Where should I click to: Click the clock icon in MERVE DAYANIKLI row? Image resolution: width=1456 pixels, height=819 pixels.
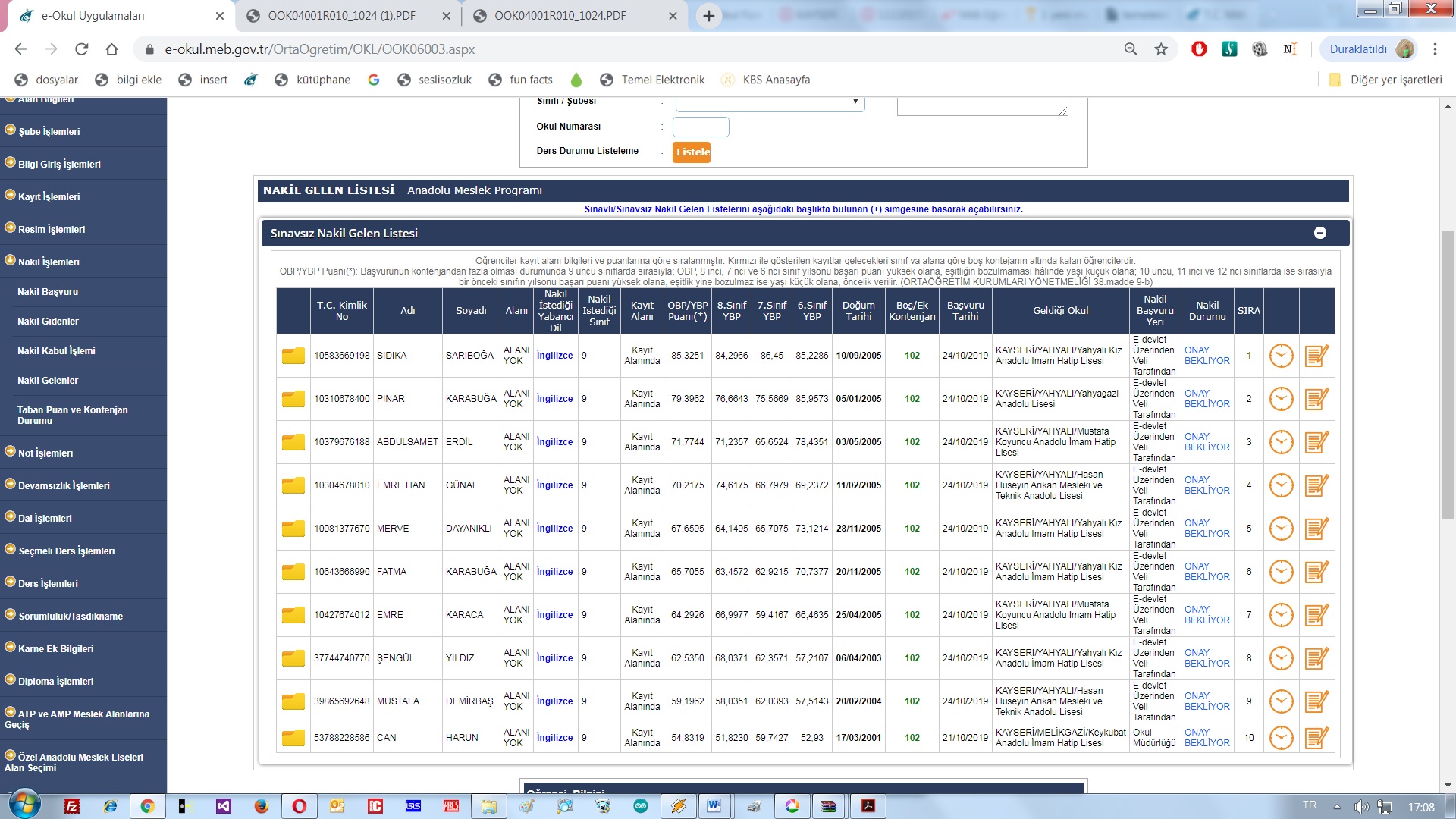[1281, 529]
